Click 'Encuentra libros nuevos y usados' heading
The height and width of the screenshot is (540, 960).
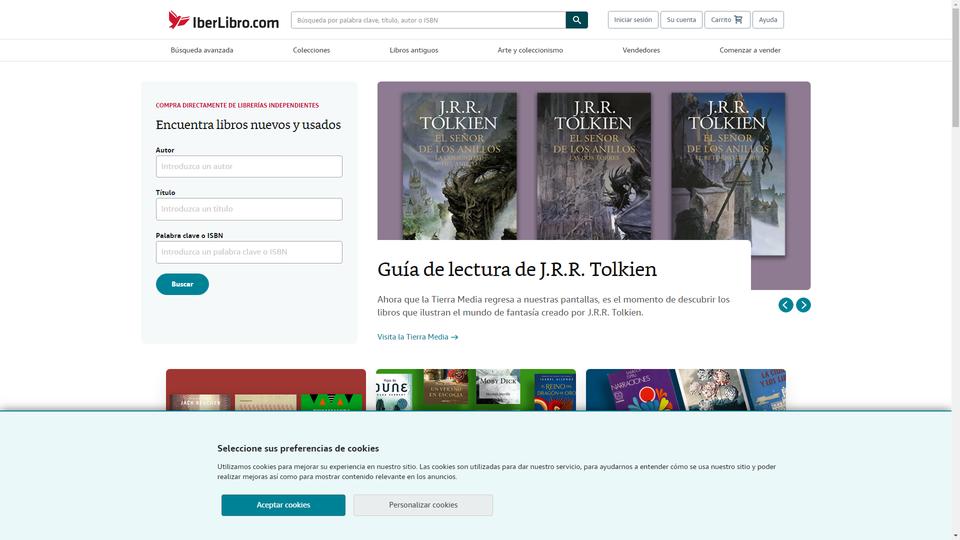coord(248,125)
